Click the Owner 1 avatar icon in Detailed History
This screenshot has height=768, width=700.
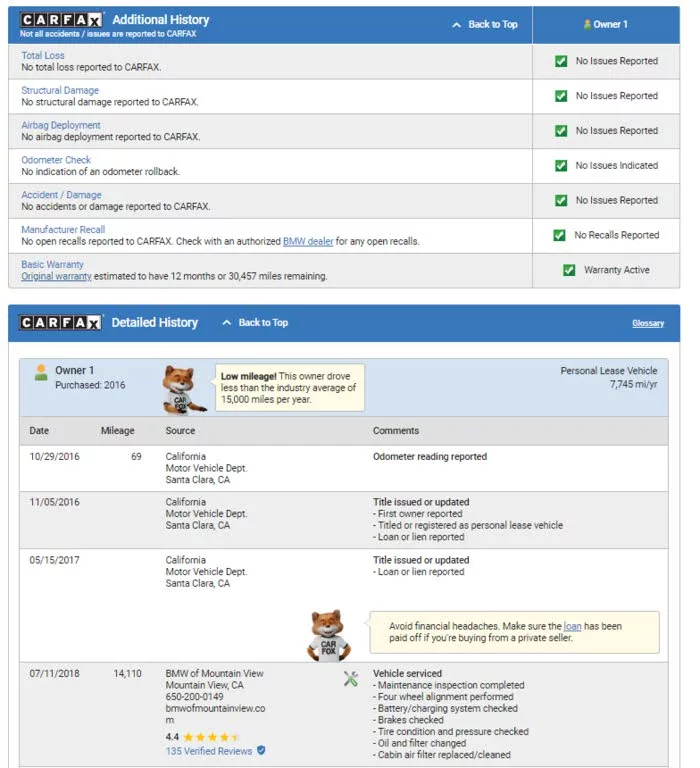[41, 373]
